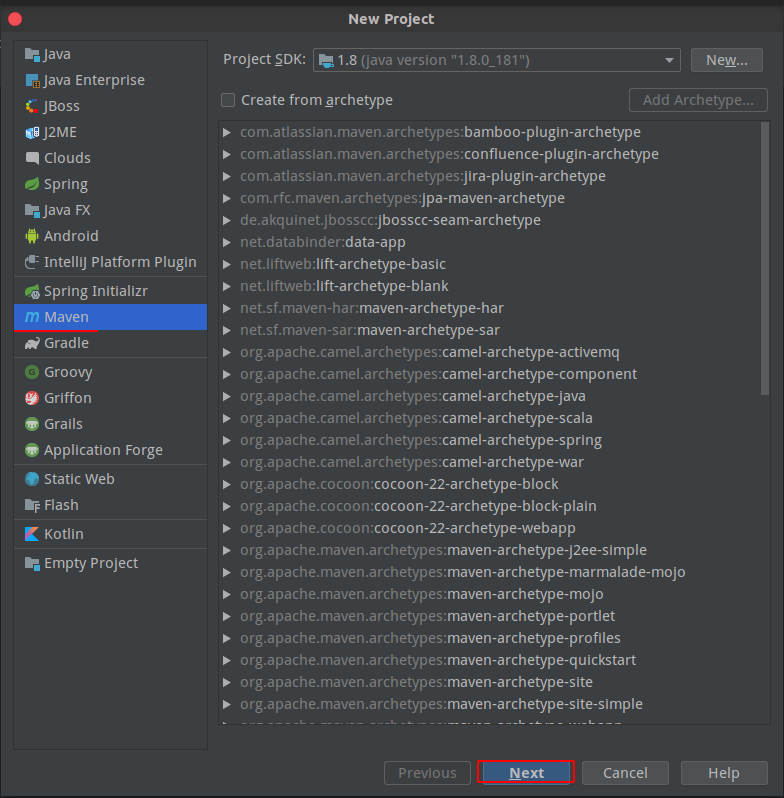Expand jbosscc-seam-archetype node

(227, 220)
